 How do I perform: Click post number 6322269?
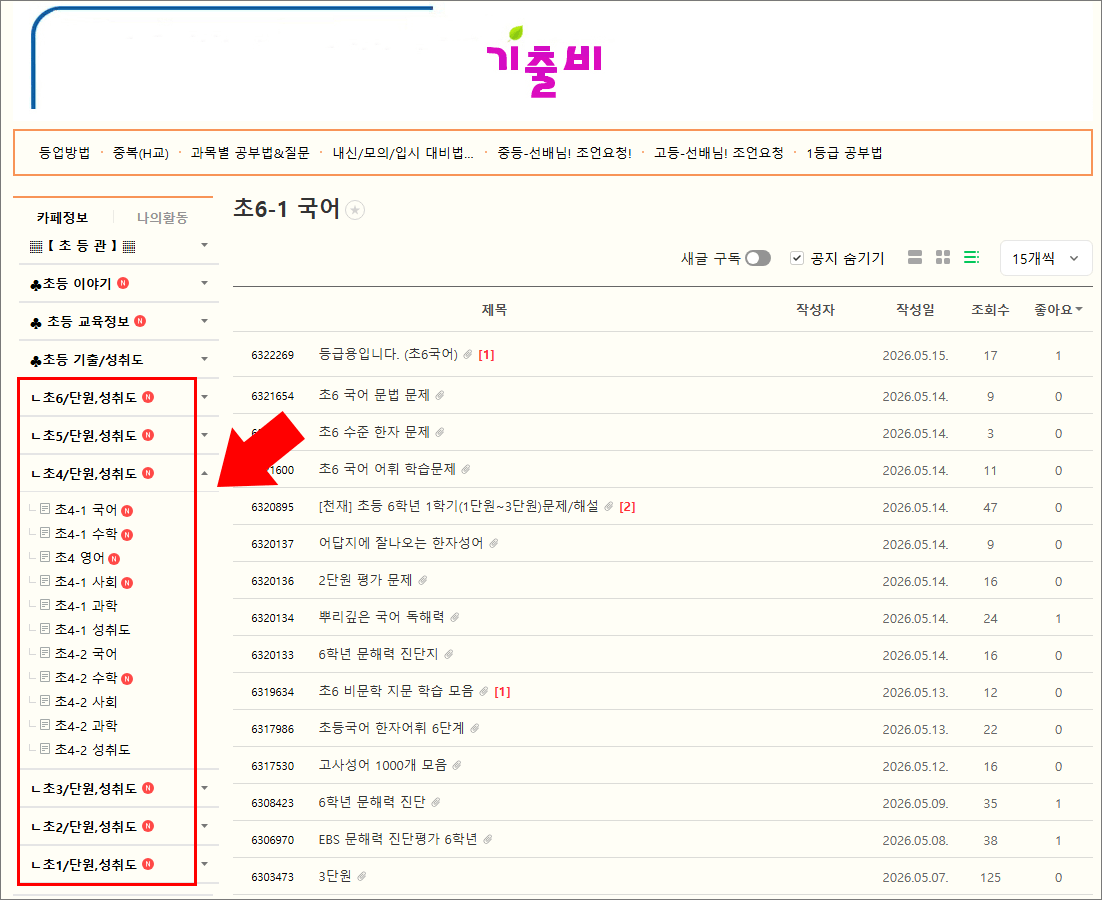273,356
